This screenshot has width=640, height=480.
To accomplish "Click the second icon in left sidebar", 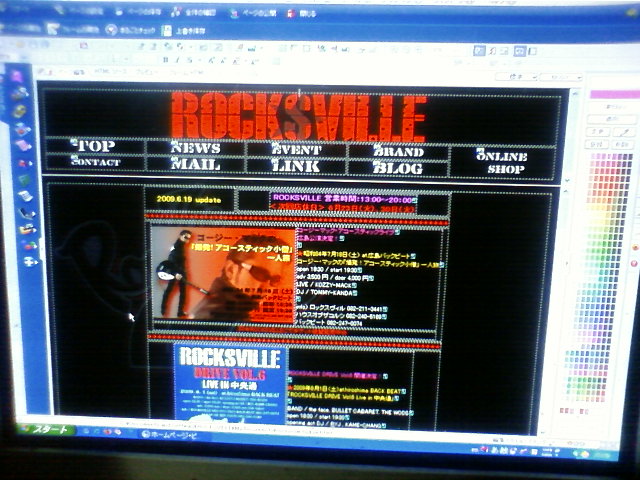I will (19, 94).
